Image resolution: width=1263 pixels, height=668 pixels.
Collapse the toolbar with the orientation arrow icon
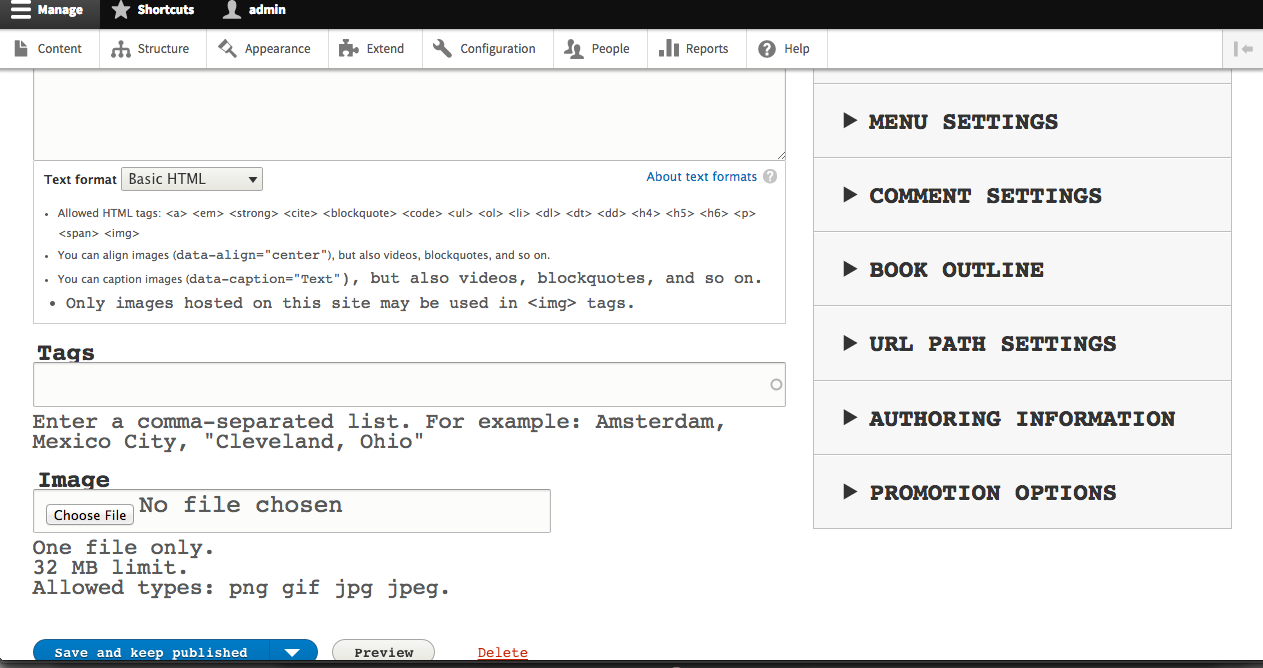[1243, 49]
